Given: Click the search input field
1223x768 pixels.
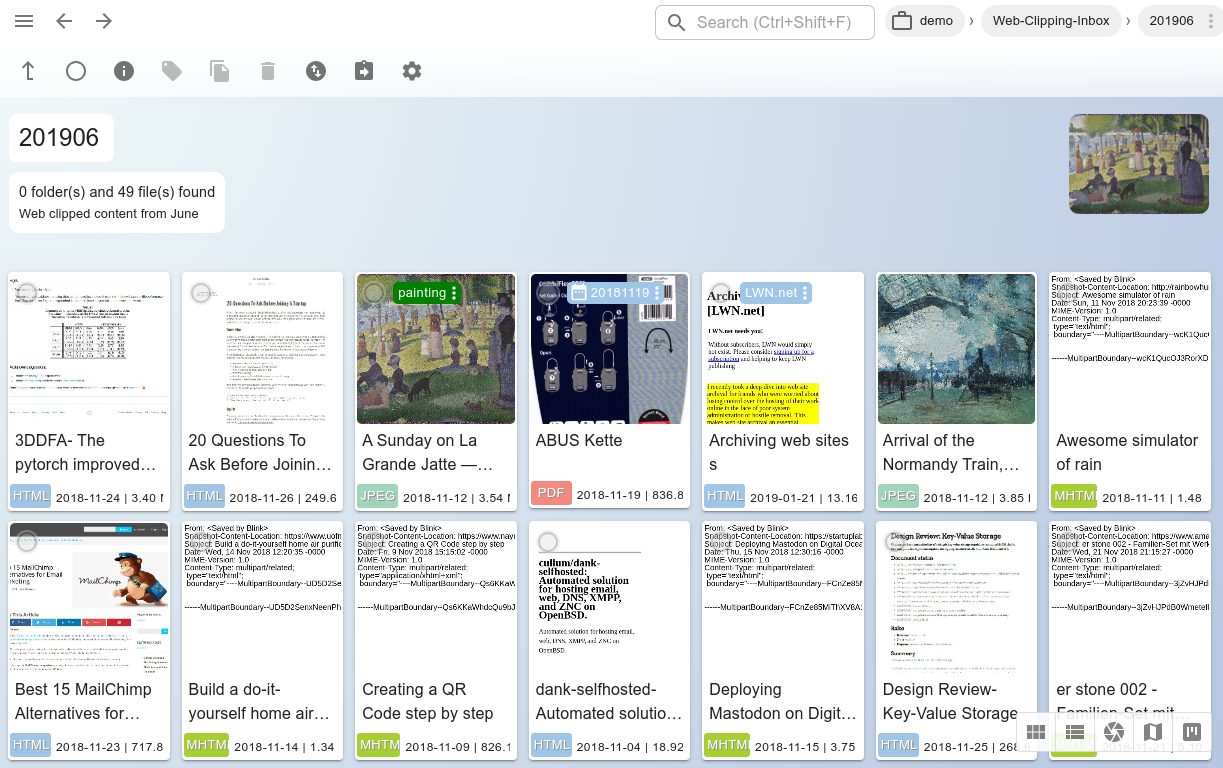Looking at the screenshot, I should point(774,22).
